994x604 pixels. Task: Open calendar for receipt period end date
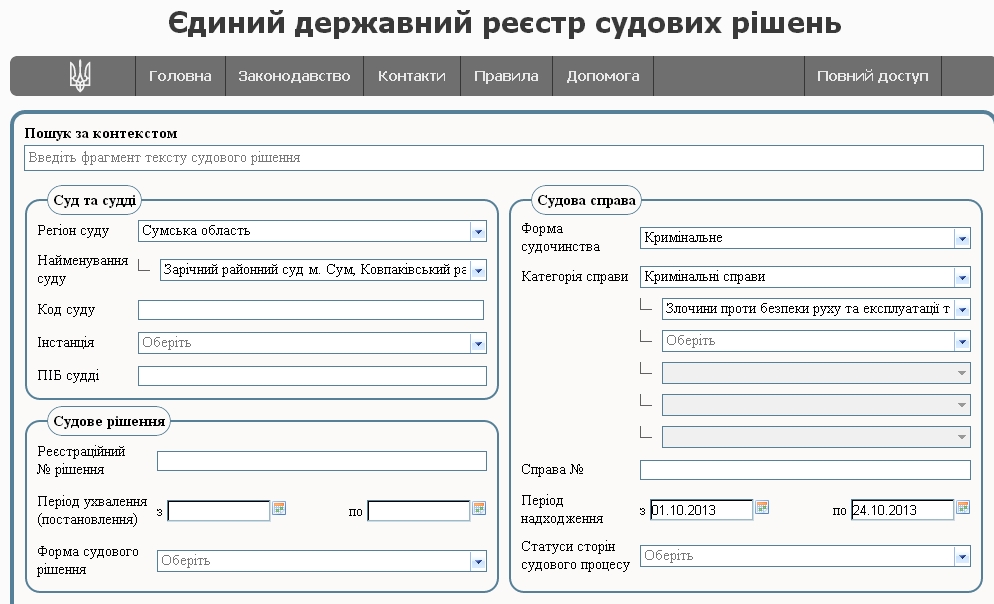click(963, 507)
